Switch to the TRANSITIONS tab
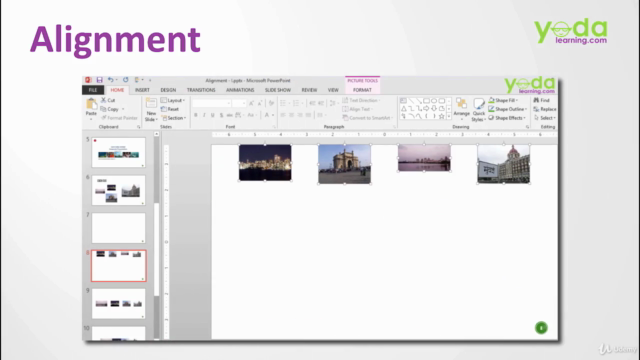This screenshot has width=640, height=360. (201, 90)
